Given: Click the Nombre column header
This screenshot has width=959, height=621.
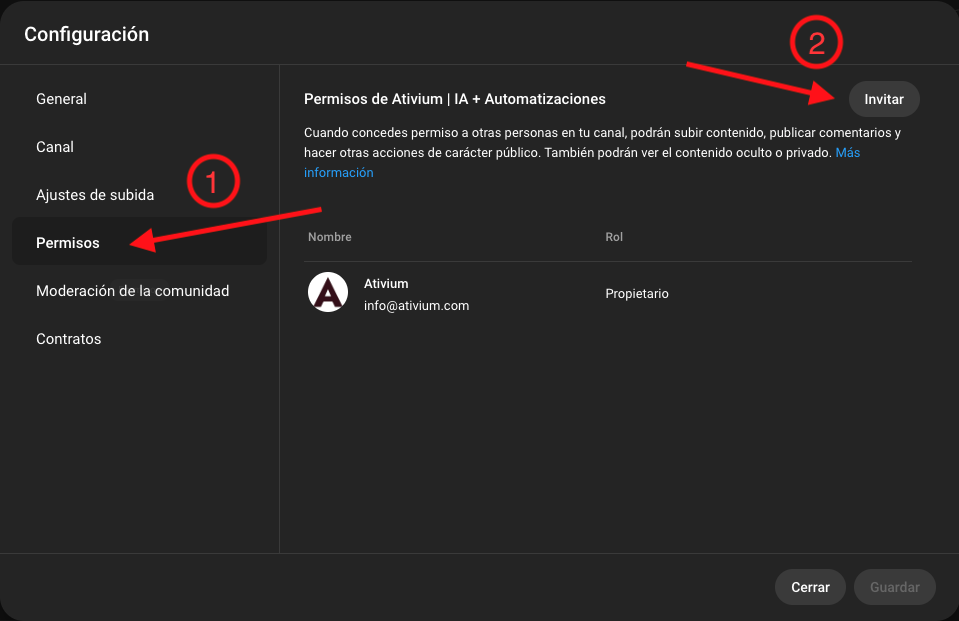Looking at the screenshot, I should 330,237.
